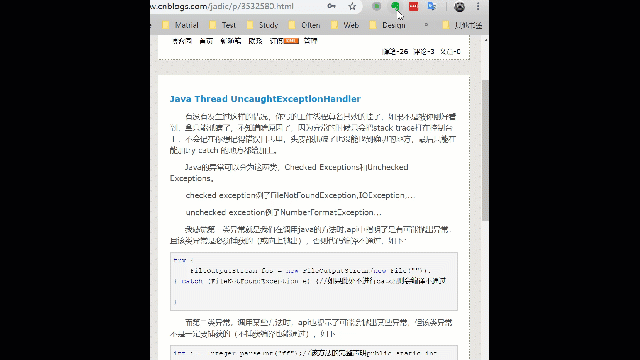Open Chrome's three-dot menu
This screenshot has width=640, height=360.
(478, 6)
